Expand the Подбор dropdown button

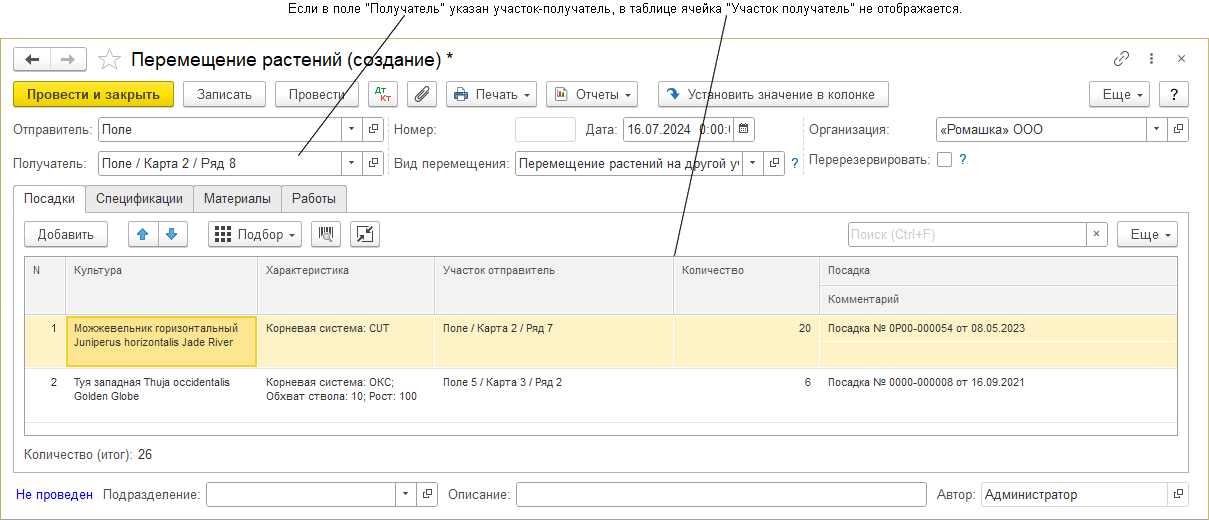tap(257, 234)
